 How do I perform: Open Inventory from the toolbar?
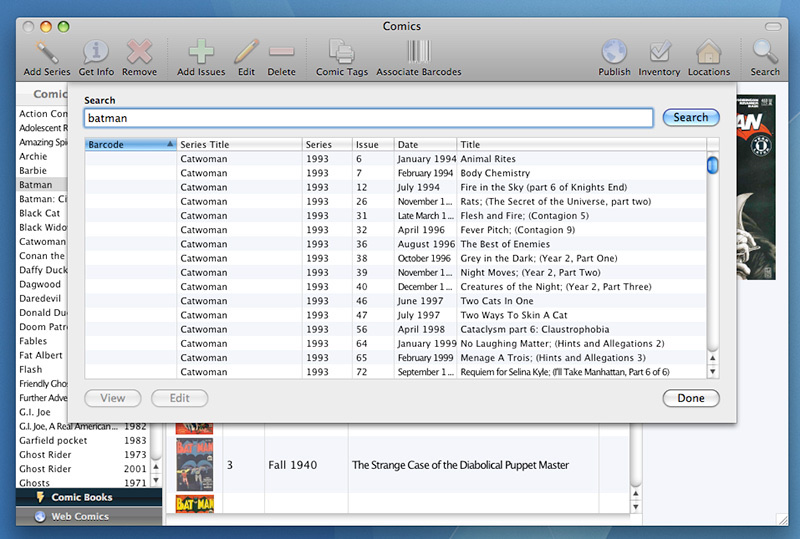(659, 52)
